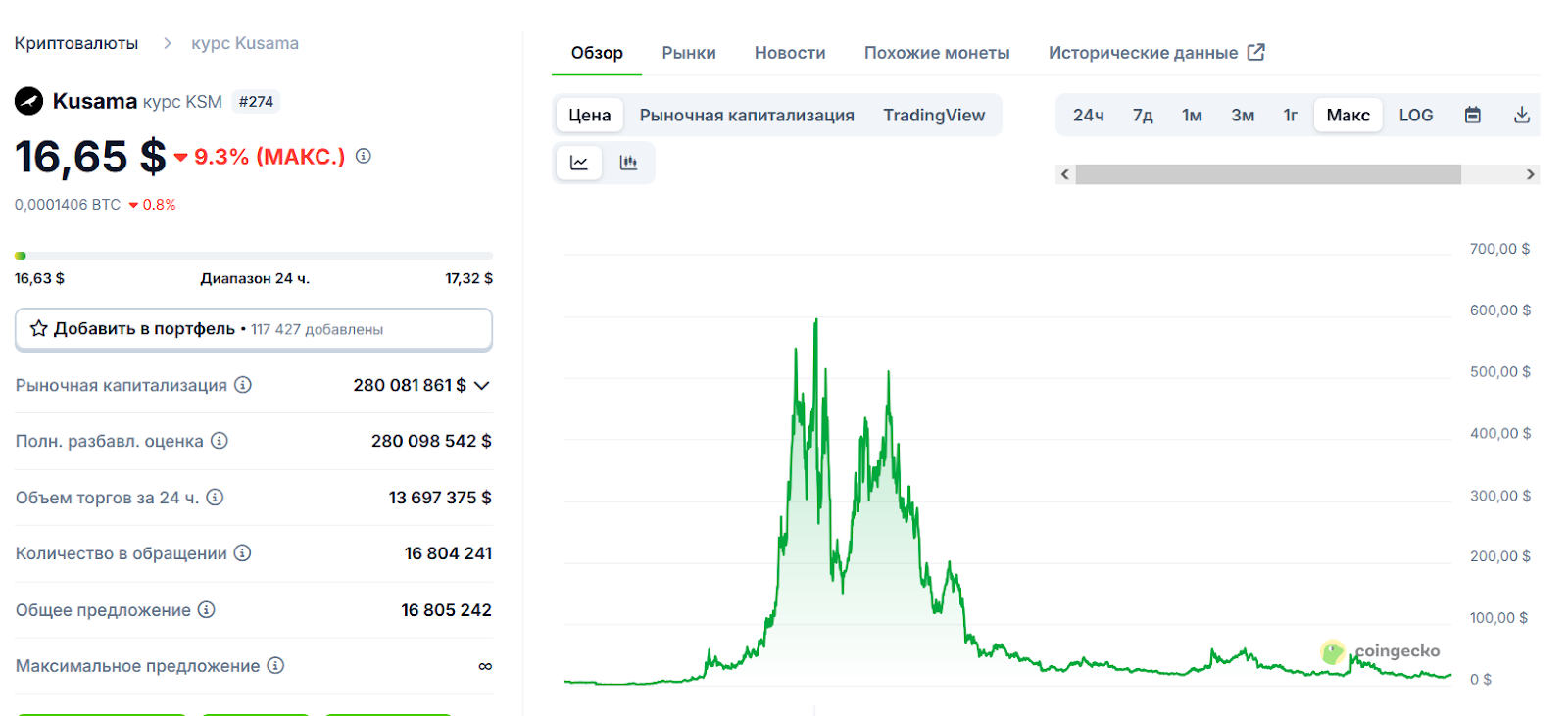
Task: Click the 16,65 $ price value
Action: [x=90, y=157]
